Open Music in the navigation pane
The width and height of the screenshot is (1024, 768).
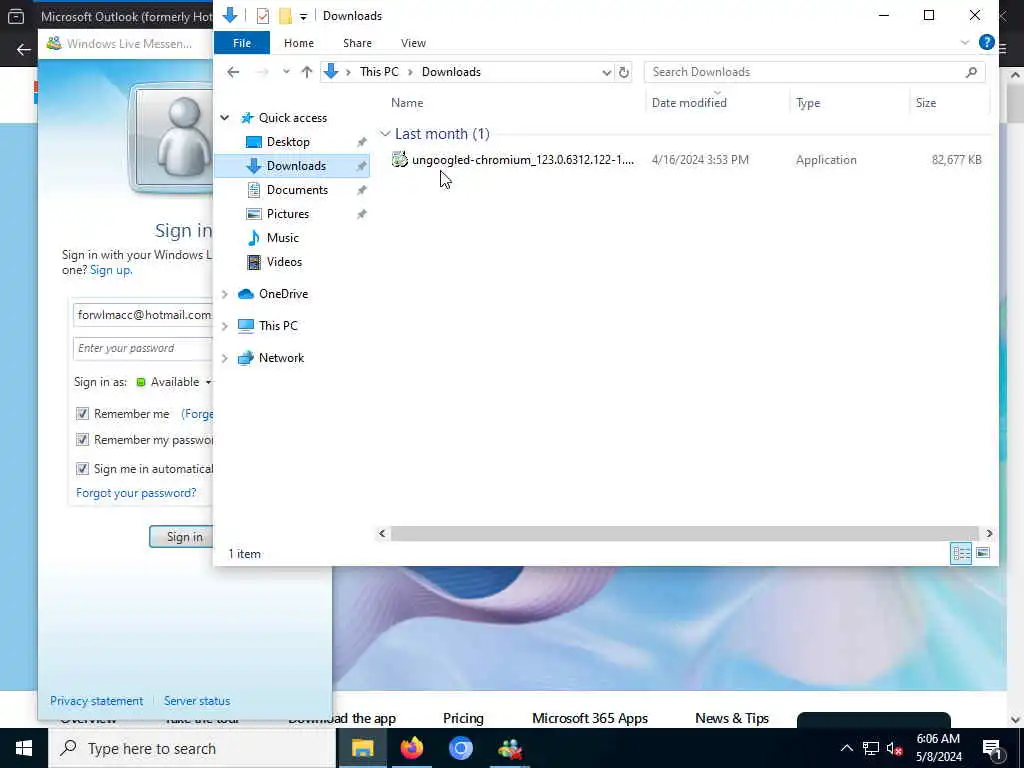click(282, 238)
